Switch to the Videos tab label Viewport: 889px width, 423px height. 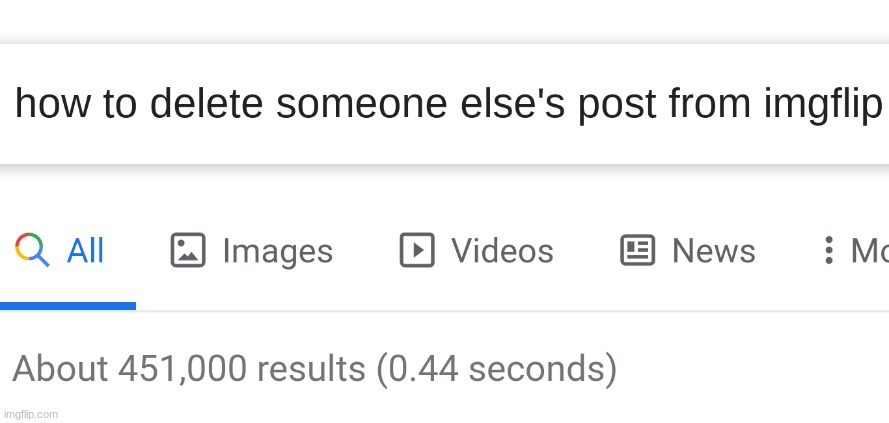click(502, 251)
